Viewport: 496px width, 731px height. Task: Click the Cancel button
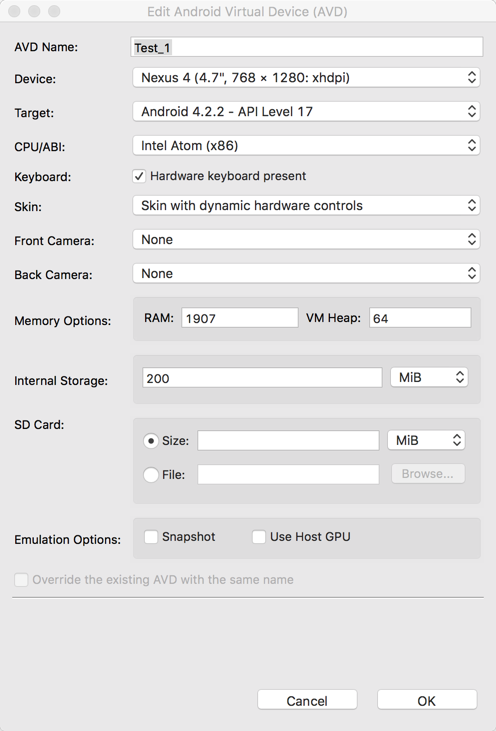[x=307, y=700]
